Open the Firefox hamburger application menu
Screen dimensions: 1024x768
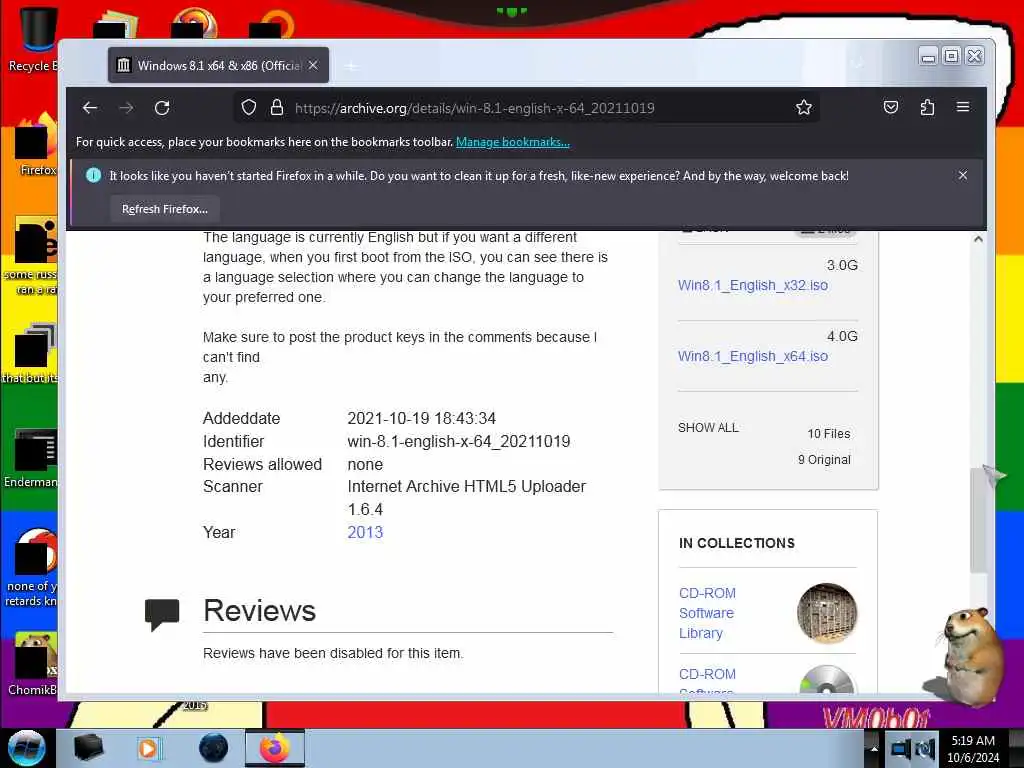pyautogui.click(x=963, y=107)
